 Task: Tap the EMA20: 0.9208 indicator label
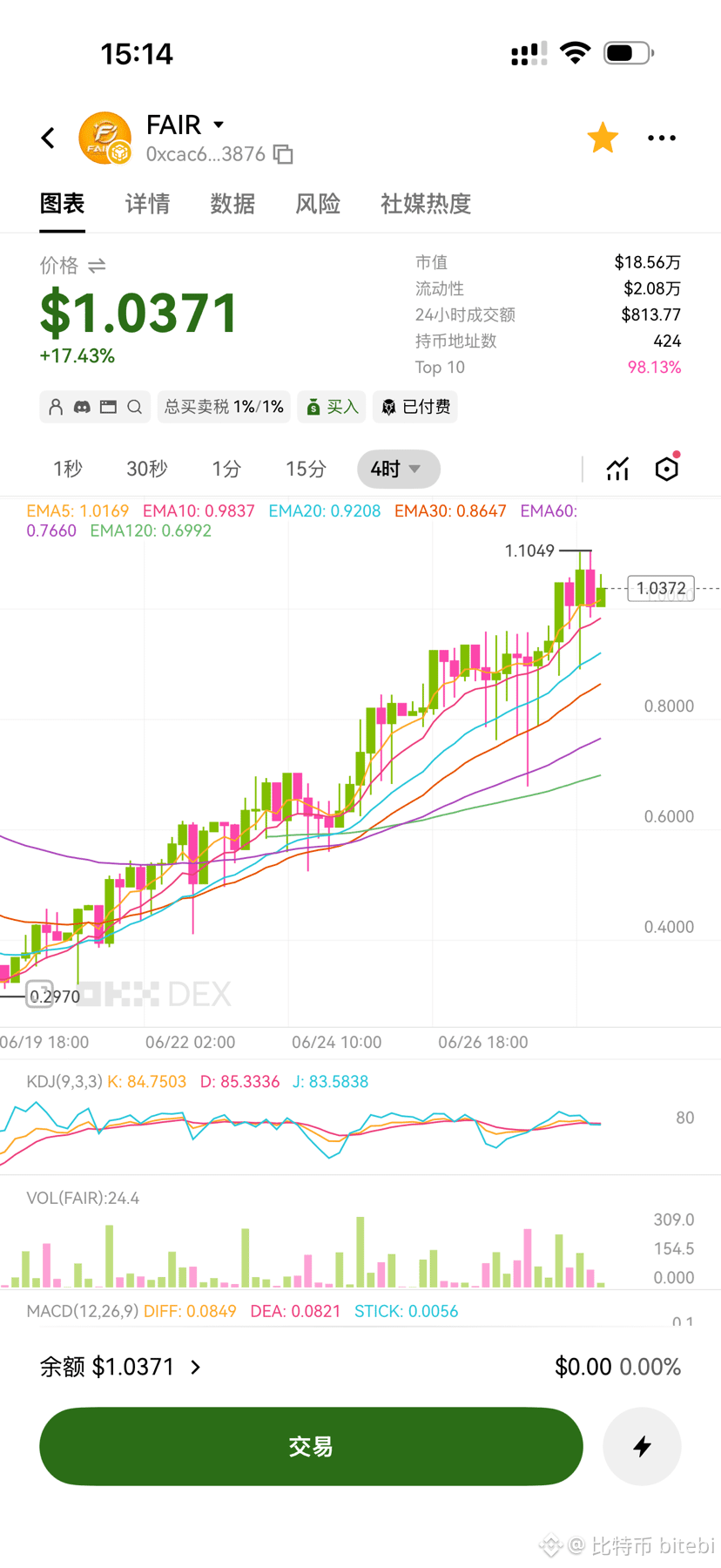pyautogui.click(x=325, y=511)
